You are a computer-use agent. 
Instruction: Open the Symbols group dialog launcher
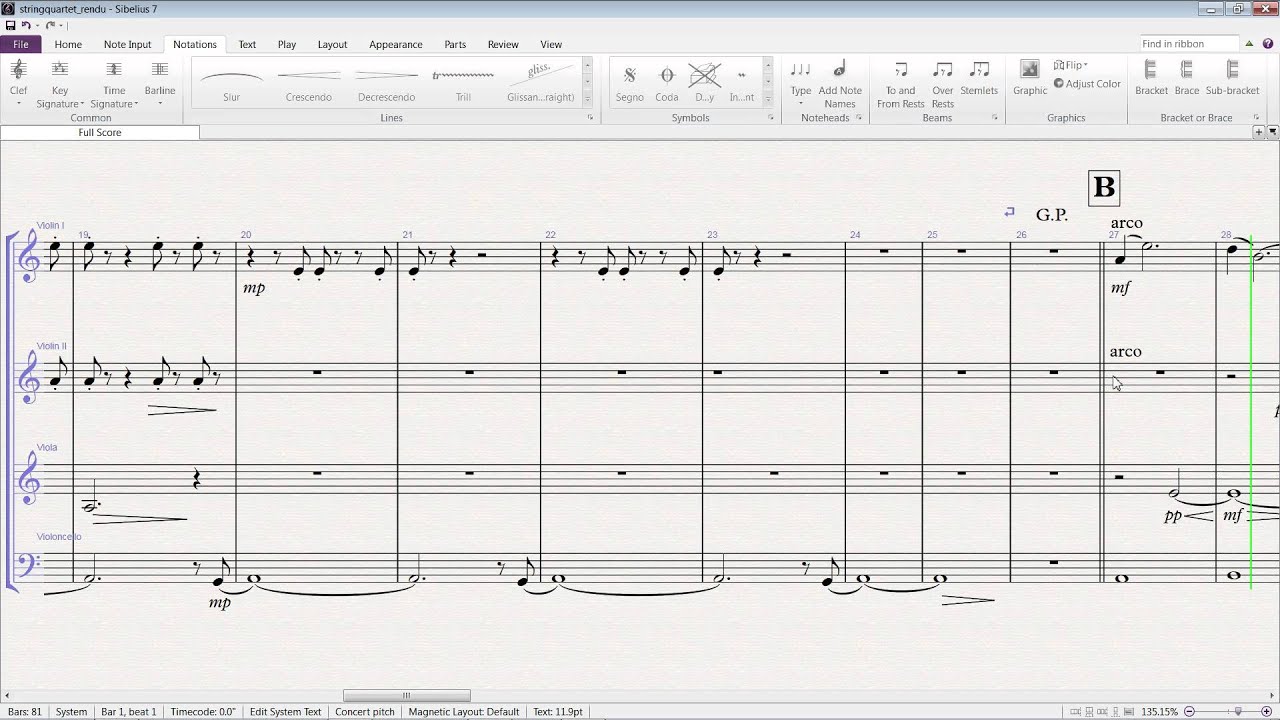[771, 118]
